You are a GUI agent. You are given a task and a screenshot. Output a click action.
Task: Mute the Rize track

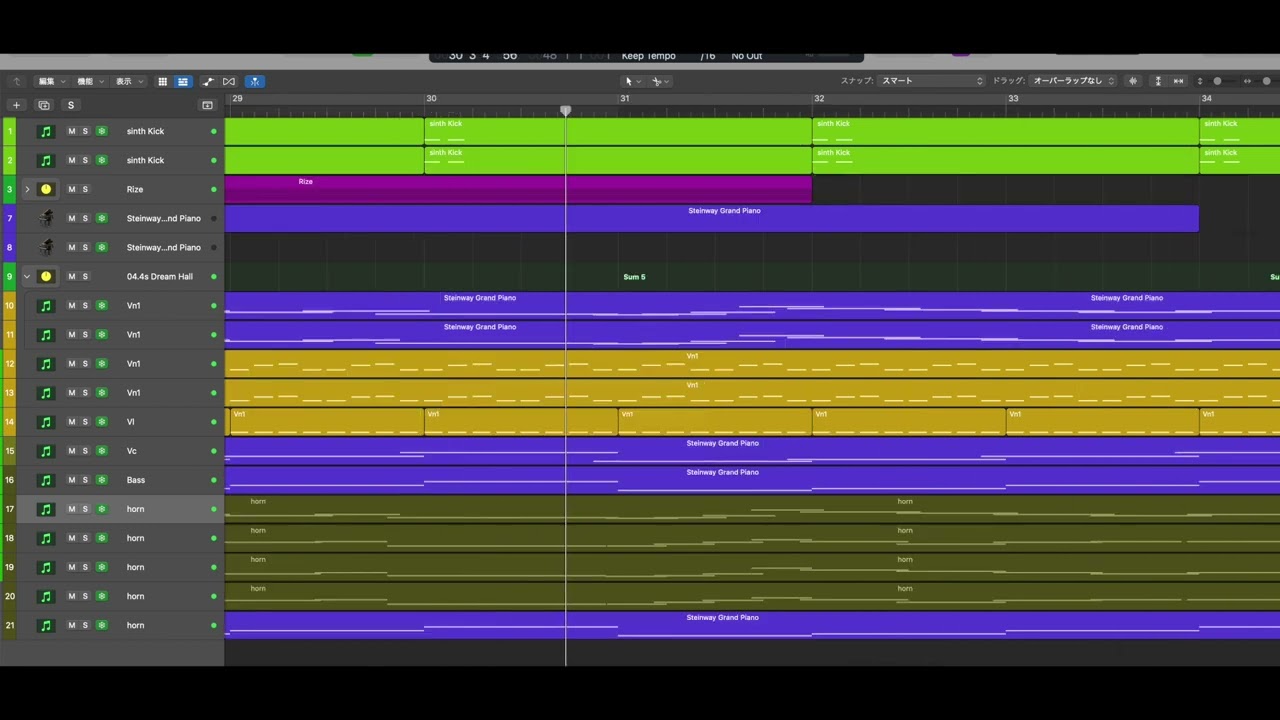click(x=71, y=189)
